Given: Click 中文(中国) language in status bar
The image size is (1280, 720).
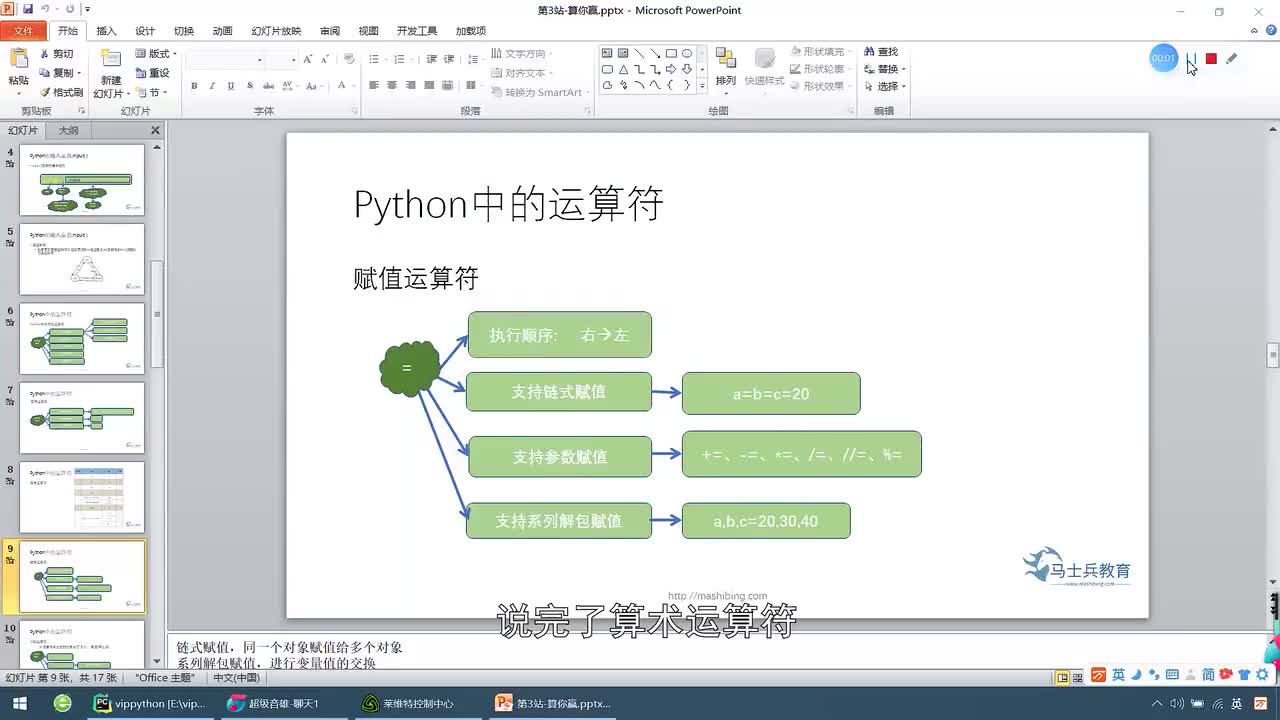Looking at the screenshot, I should 236,677.
